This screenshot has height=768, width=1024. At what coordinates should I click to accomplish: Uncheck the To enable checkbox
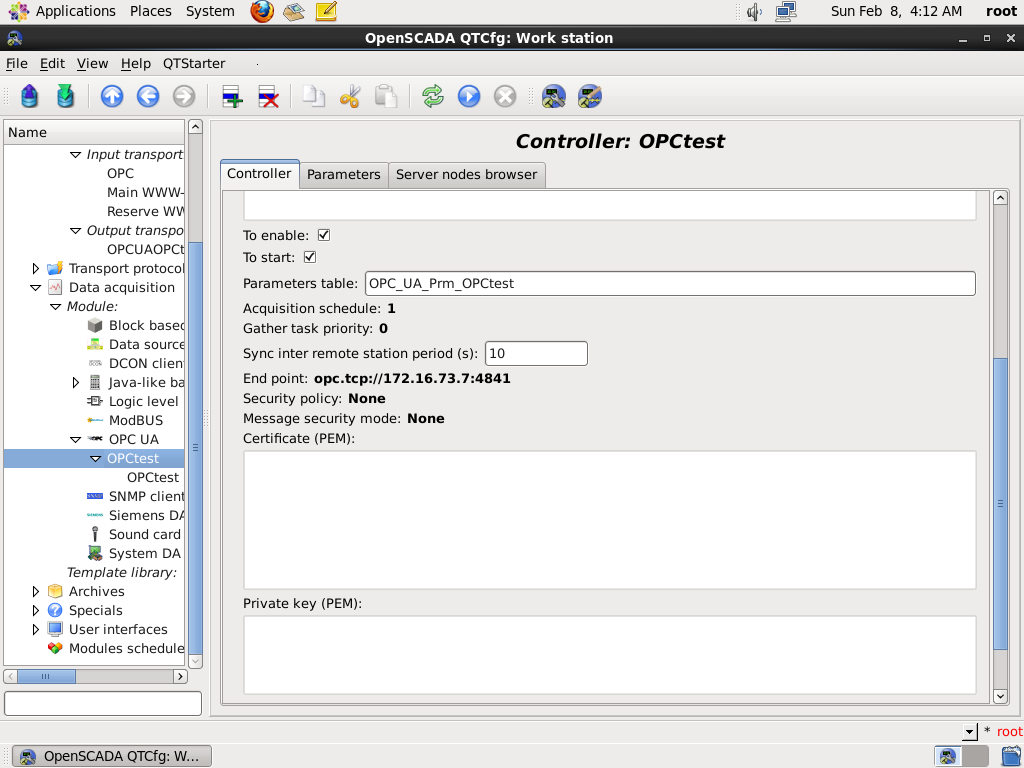click(x=324, y=236)
